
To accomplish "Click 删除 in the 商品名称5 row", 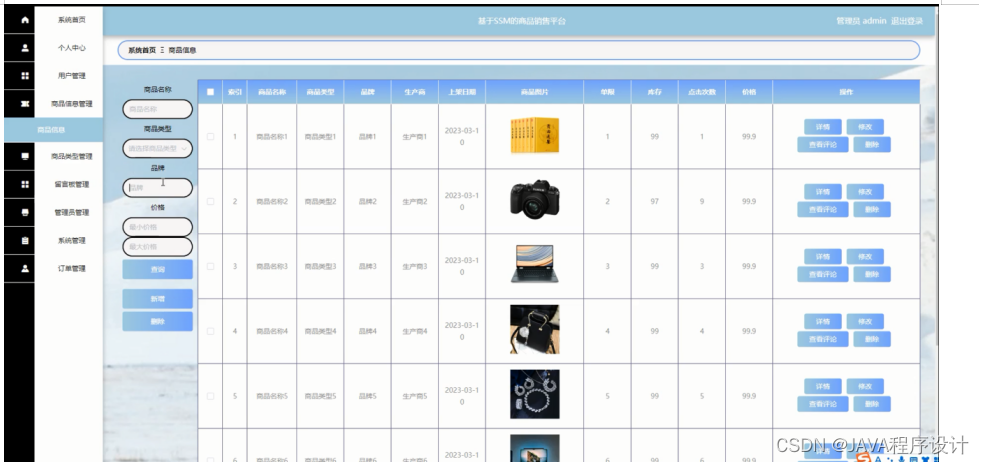I will coord(872,404).
